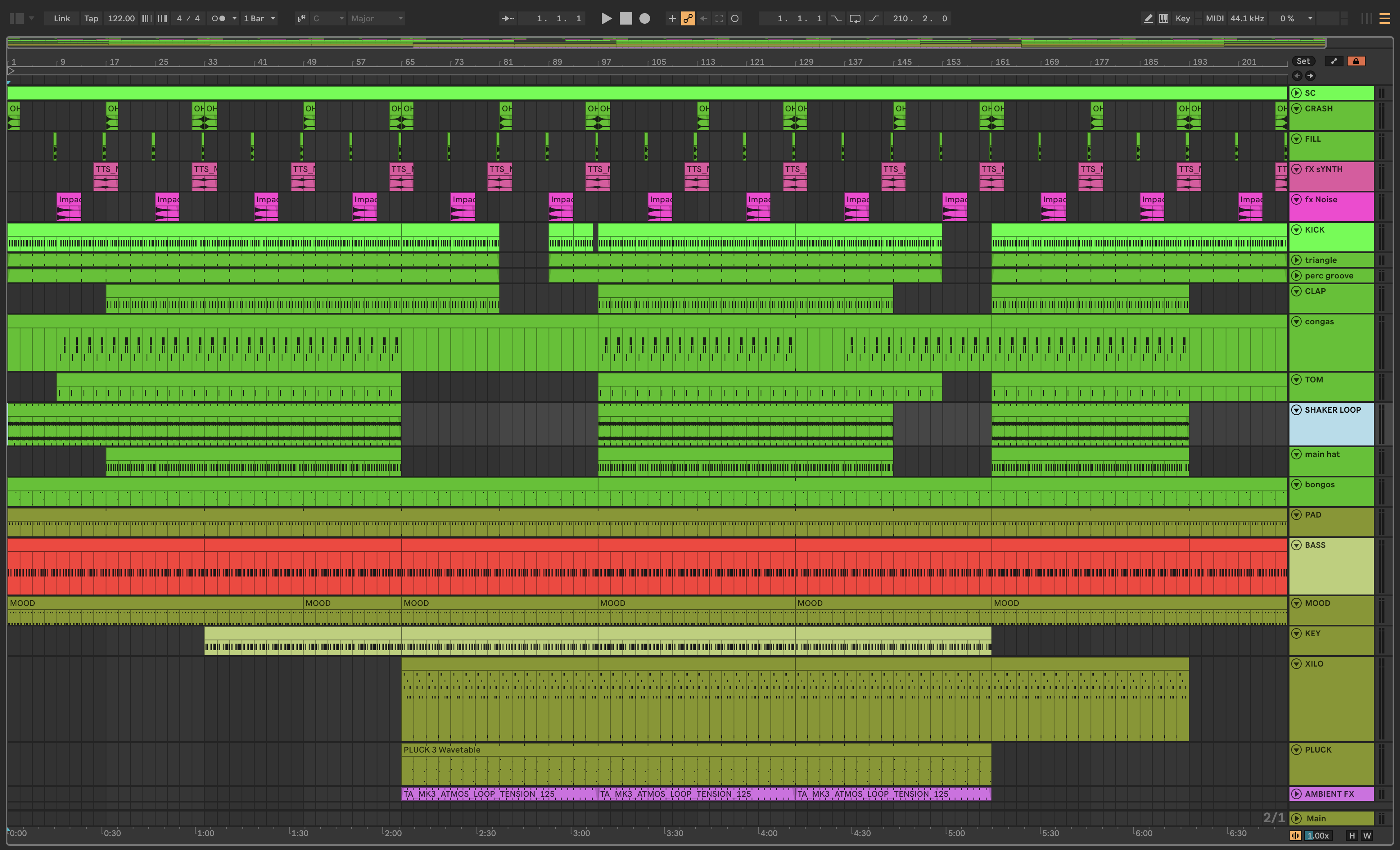Click Session Record circle icon

coord(735,18)
